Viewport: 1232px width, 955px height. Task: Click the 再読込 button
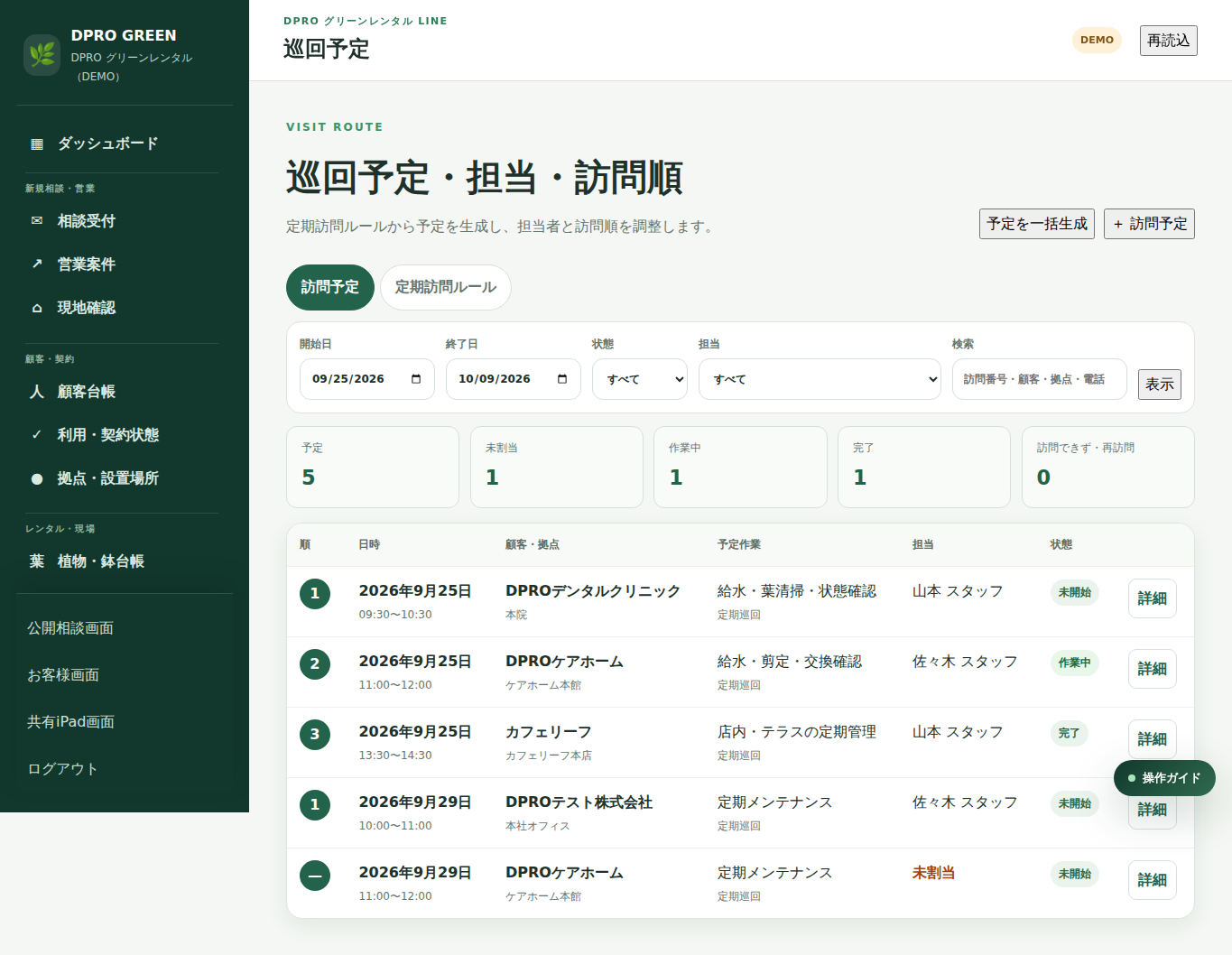1169,41
